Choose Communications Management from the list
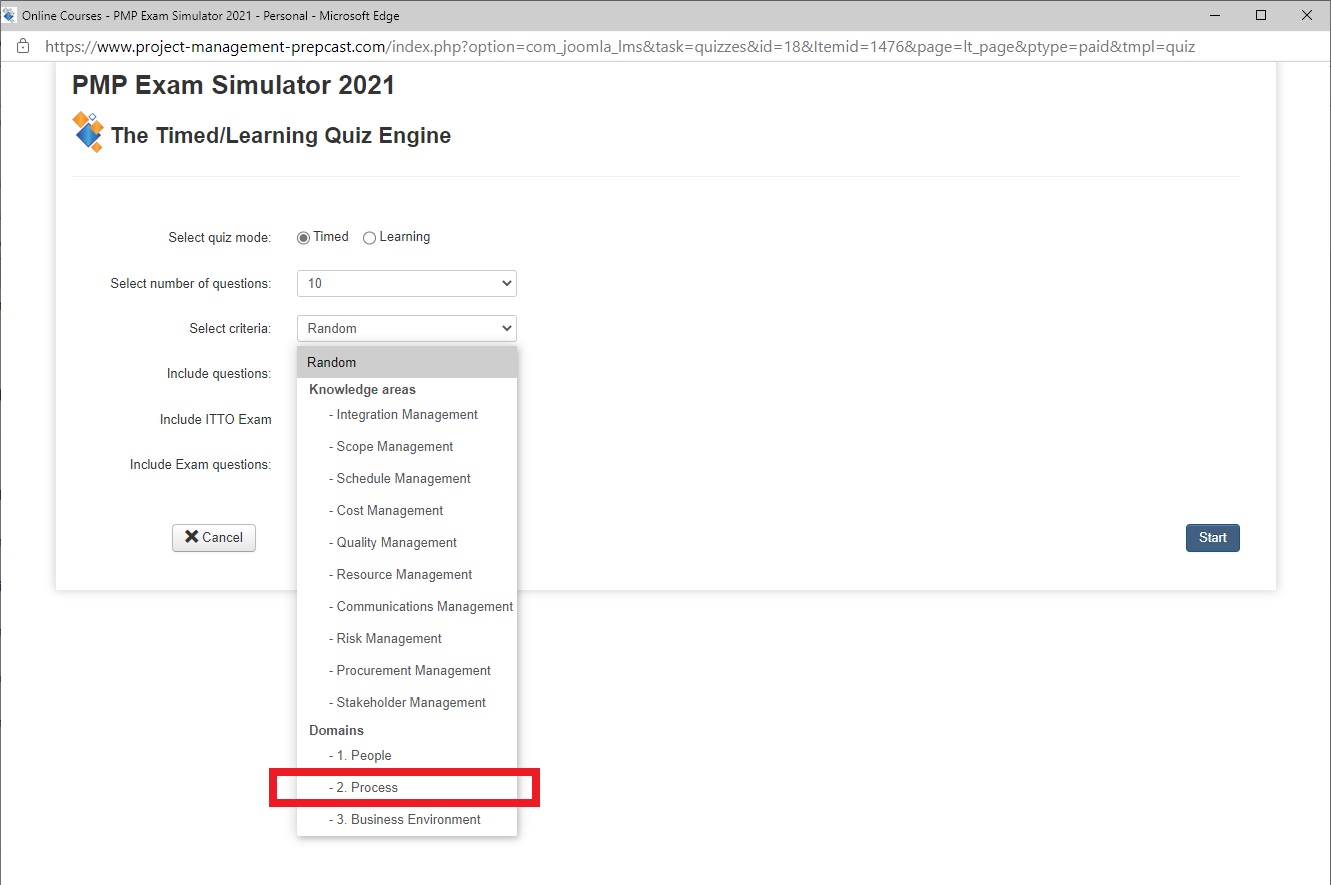The width and height of the screenshot is (1331, 885). 407,607
